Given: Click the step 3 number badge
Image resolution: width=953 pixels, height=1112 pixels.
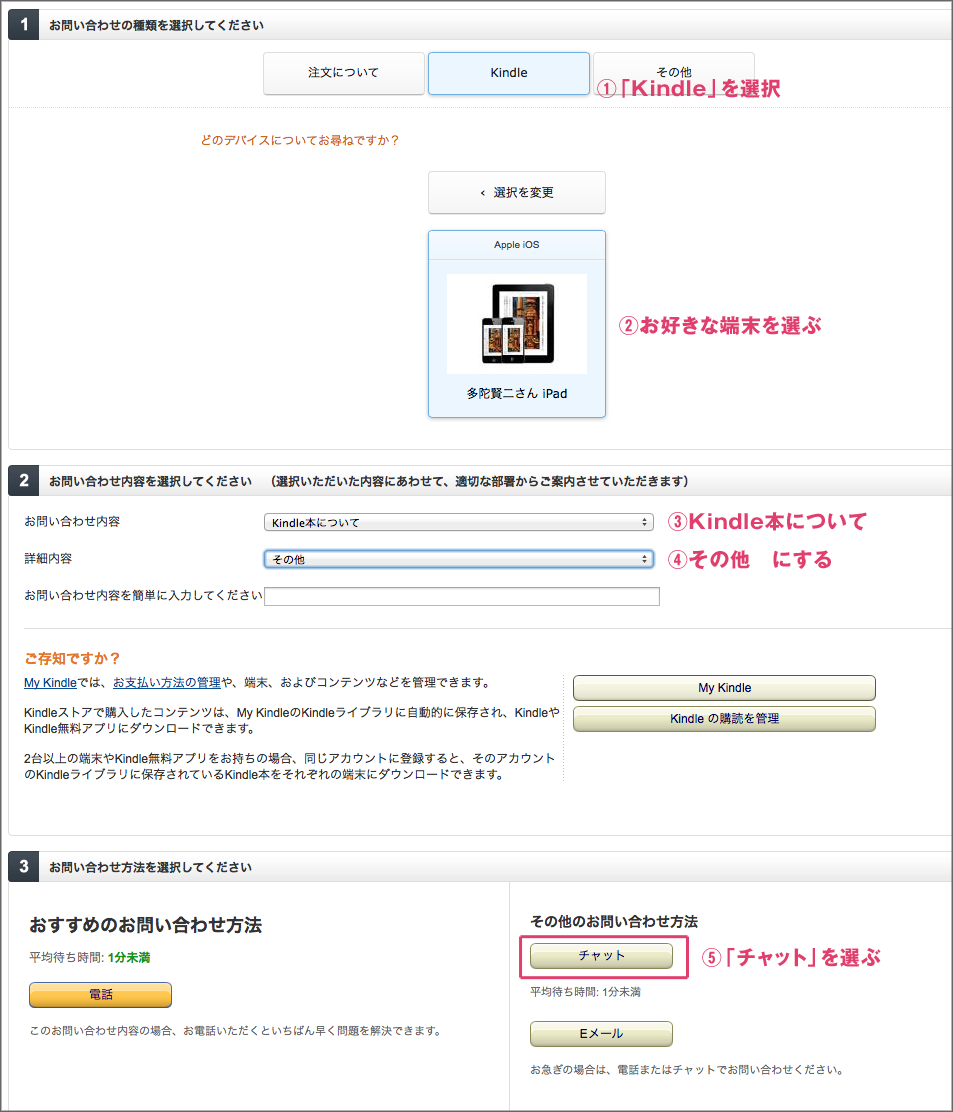Looking at the screenshot, I should (23, 867).
